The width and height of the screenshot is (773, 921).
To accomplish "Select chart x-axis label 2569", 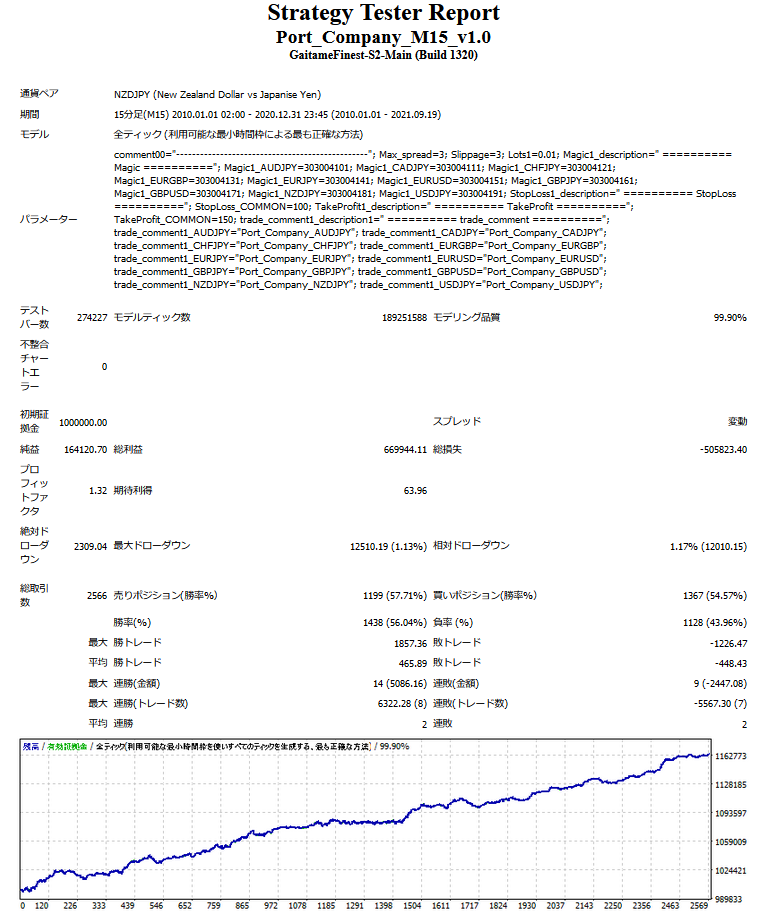I will [x=698, y=906].
